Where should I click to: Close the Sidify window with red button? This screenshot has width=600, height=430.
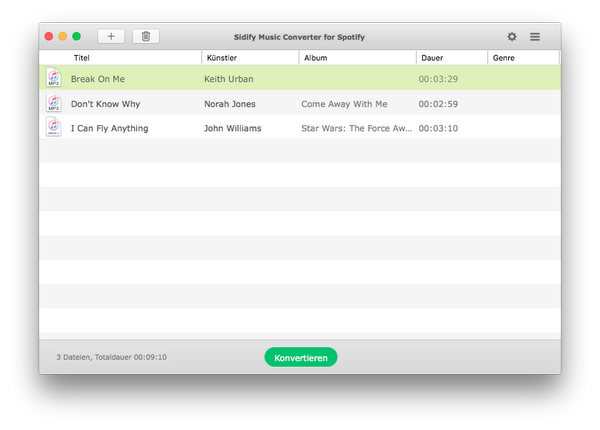click(49, 36)
